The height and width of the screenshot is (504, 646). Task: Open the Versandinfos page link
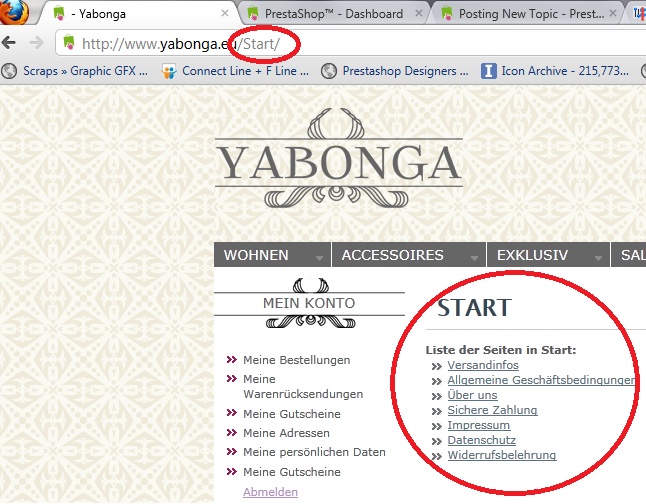[x=483, y=365]
